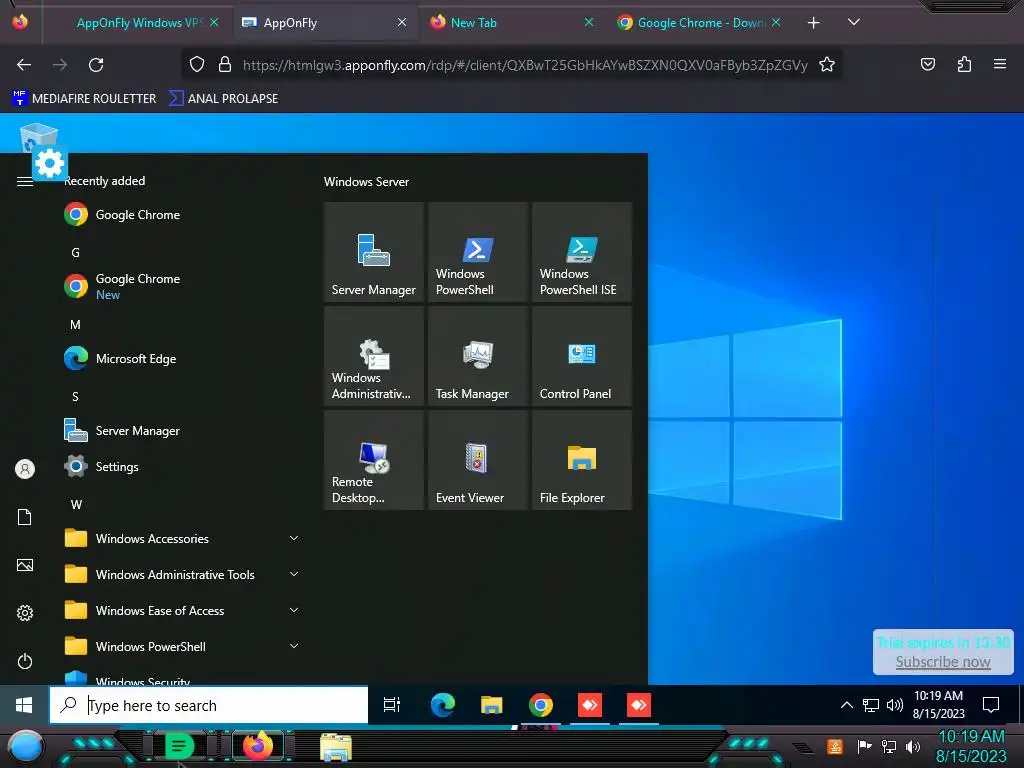Open the Firefox extensions button
The height and width of the screenshot is (768, 1024).
(964, 64)
